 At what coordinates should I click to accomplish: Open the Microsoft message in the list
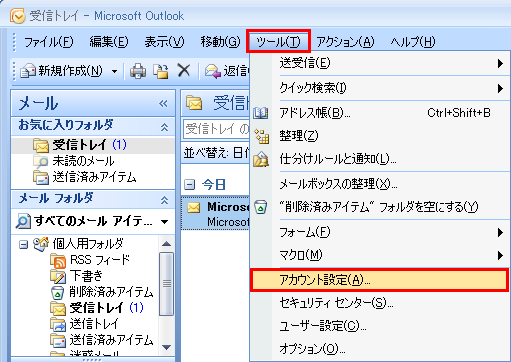coord(216,214)
